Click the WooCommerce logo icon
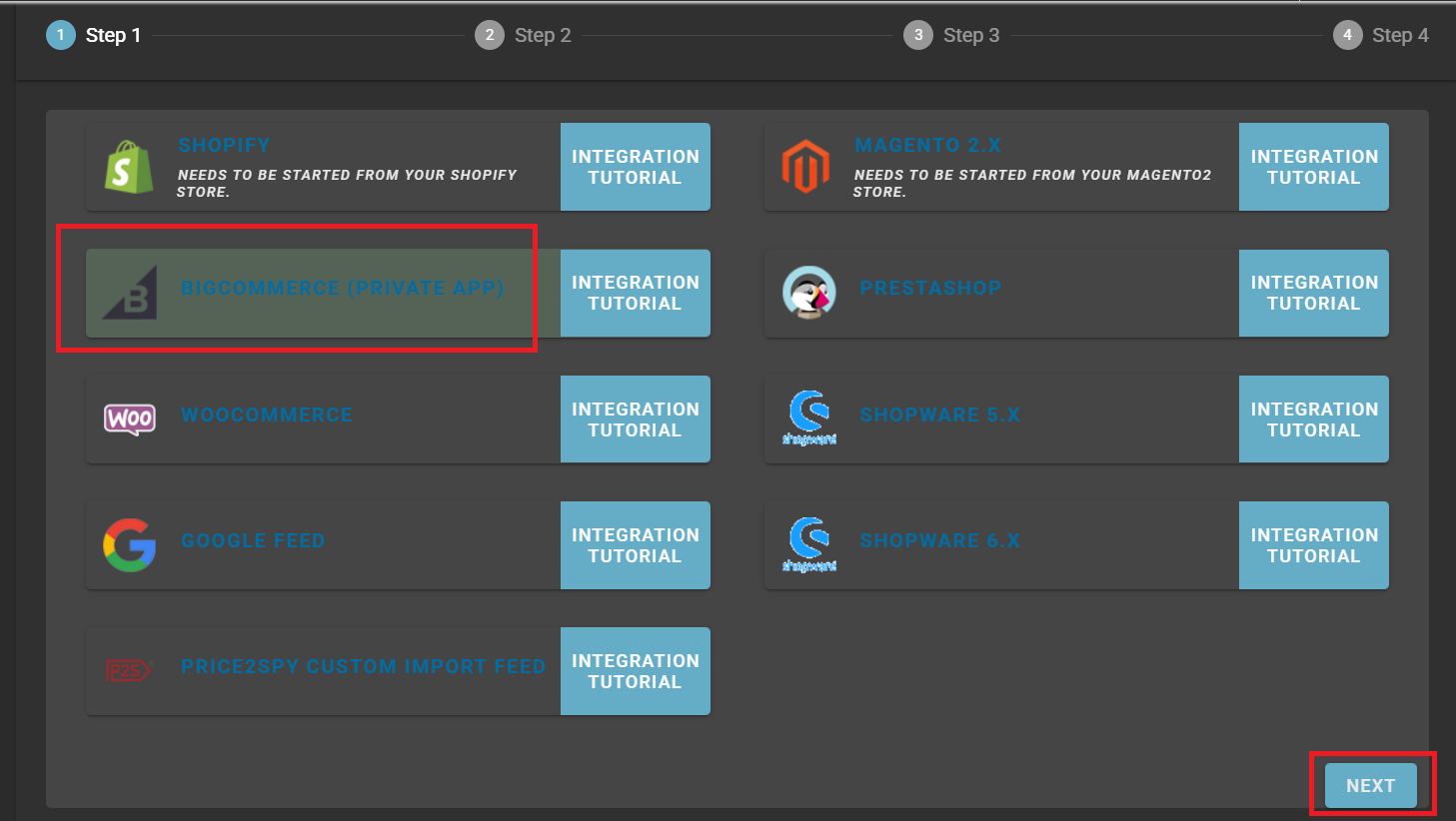This screenshot has width=1456, height=821. point(130,418)
